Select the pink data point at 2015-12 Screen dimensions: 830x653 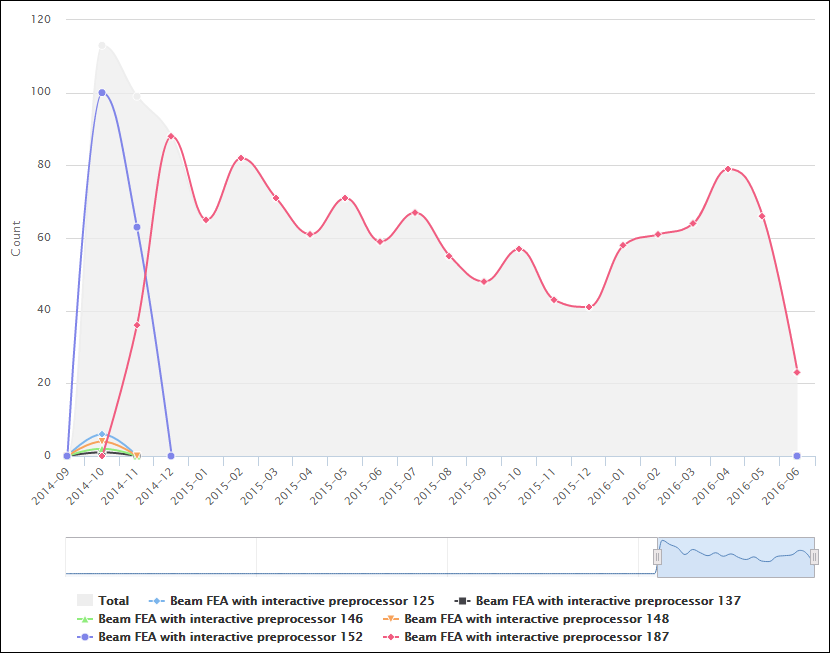coord(589,307)
